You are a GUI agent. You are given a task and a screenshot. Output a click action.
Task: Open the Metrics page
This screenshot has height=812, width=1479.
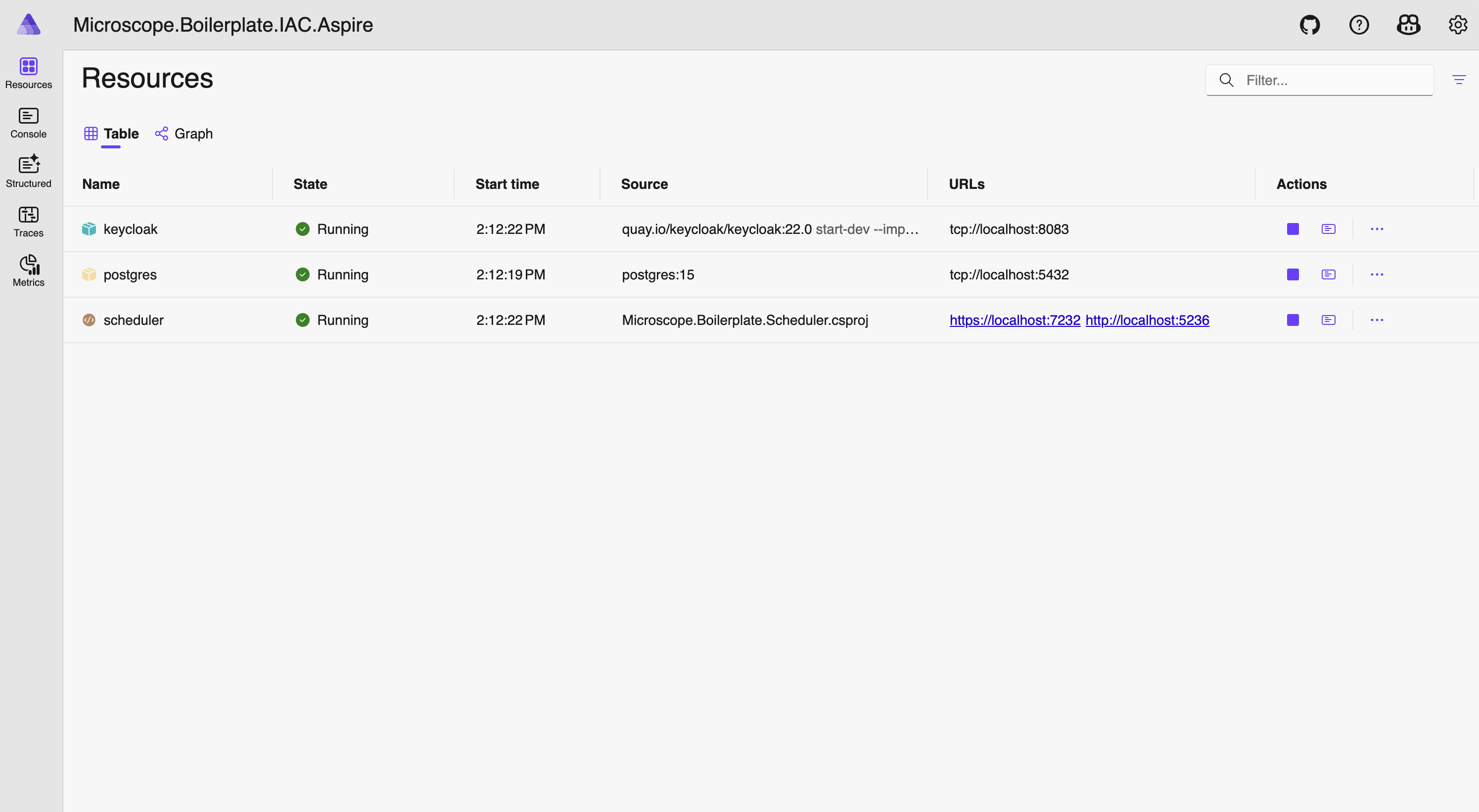coord(28,271)
